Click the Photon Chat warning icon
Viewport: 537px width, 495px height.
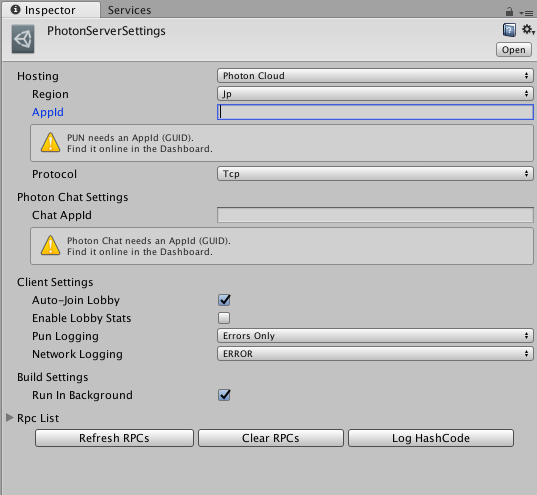click(50, 245)
